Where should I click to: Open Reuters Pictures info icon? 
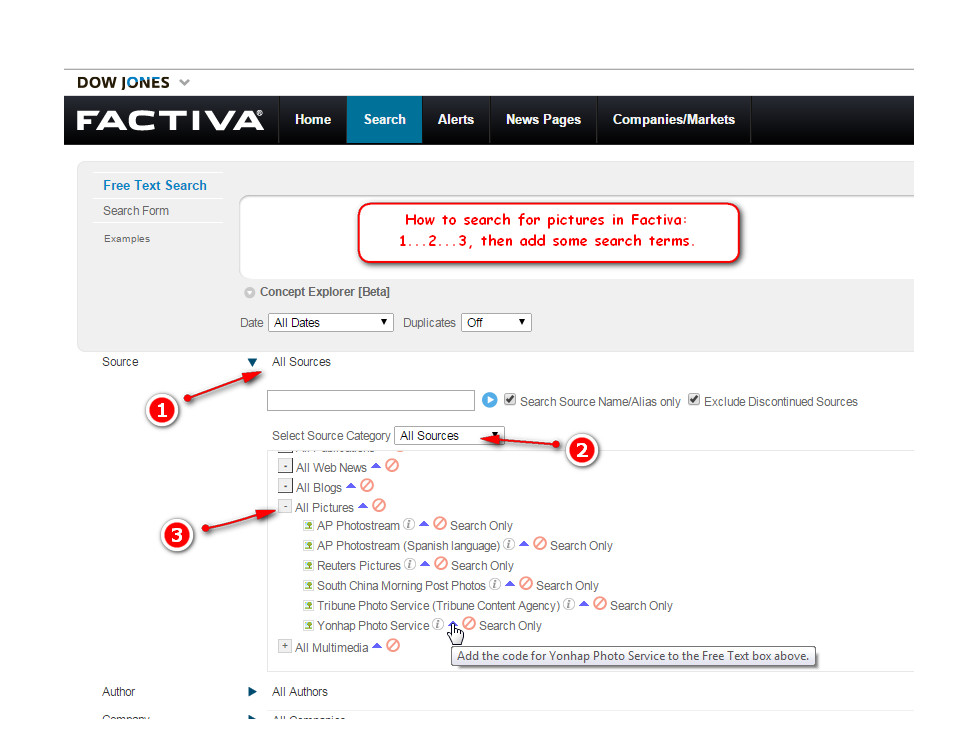pos(410,564)
